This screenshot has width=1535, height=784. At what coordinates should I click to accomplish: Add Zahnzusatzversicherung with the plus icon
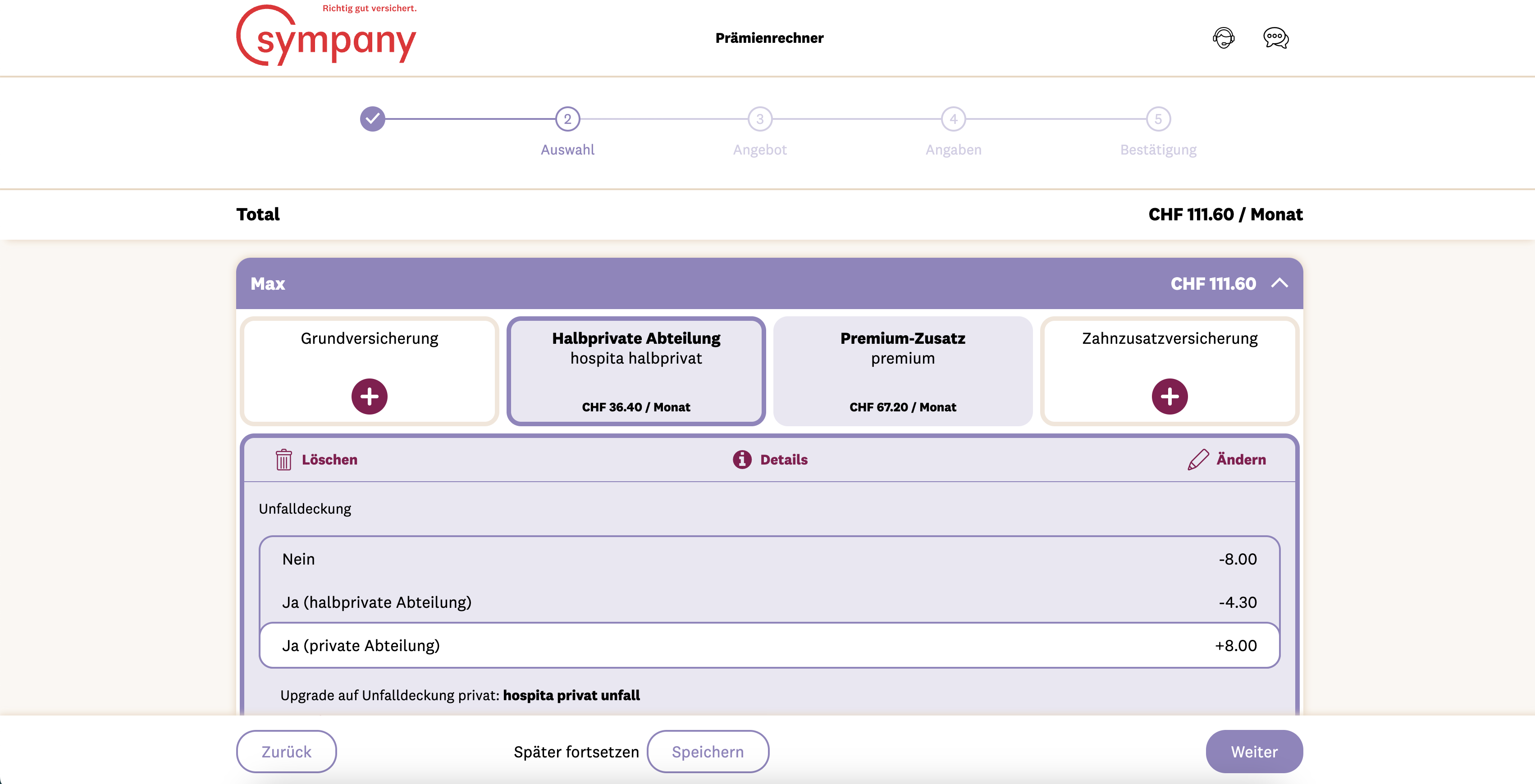tap(1169, 396)
